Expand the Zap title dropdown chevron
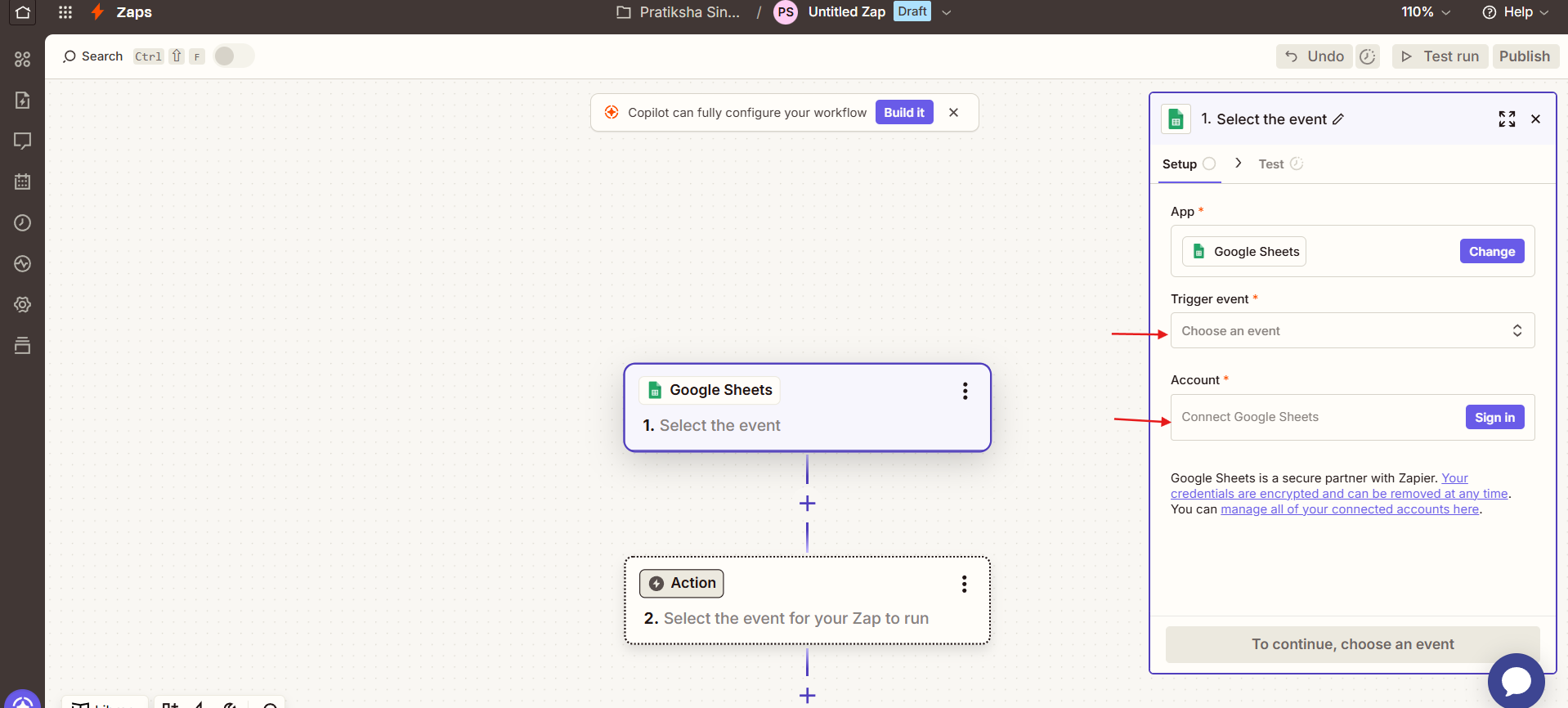 (x=947, y=12)
